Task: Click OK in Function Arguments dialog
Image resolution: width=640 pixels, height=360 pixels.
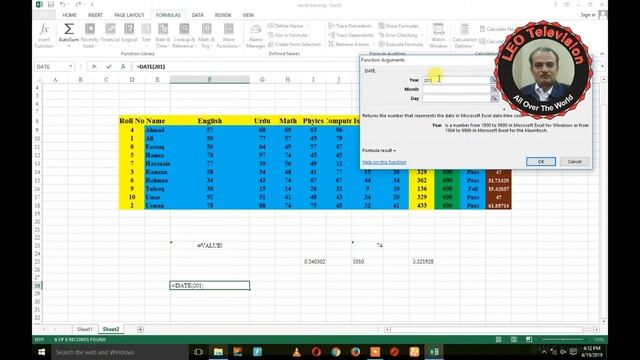Action: point(540,162)
